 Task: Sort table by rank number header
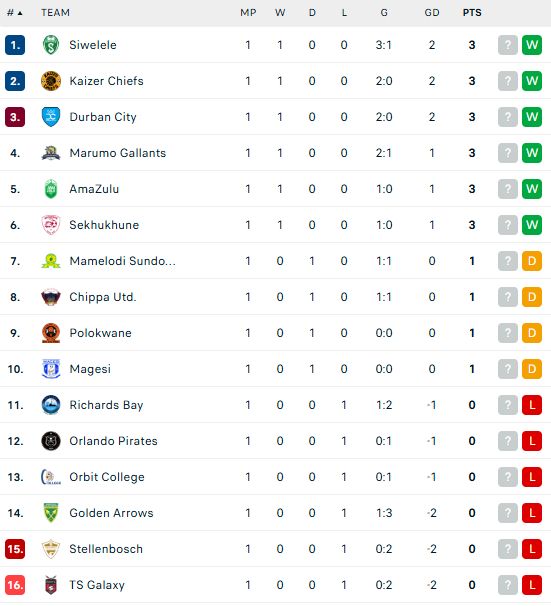[15, 13]
